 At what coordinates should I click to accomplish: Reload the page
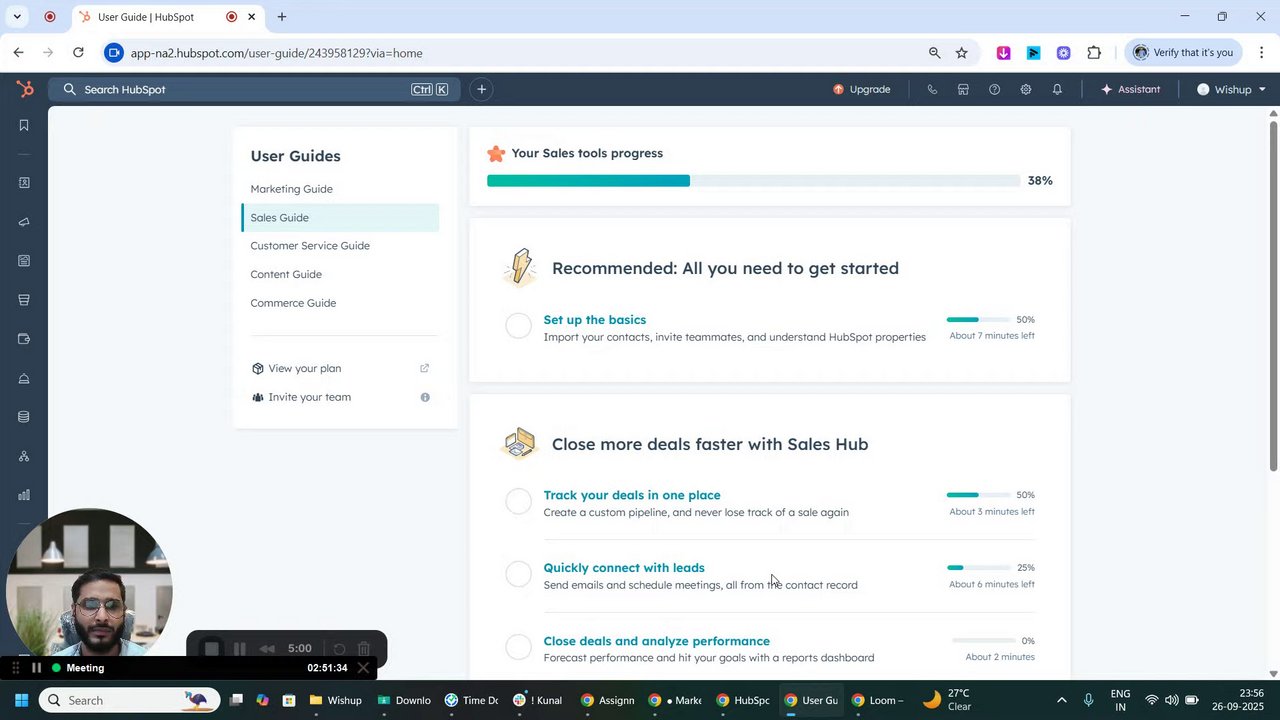pos(78,53)
